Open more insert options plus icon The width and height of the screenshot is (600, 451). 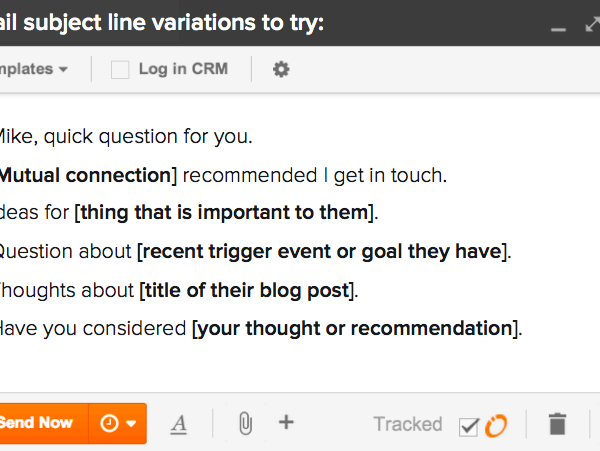[x=286, y=422]
